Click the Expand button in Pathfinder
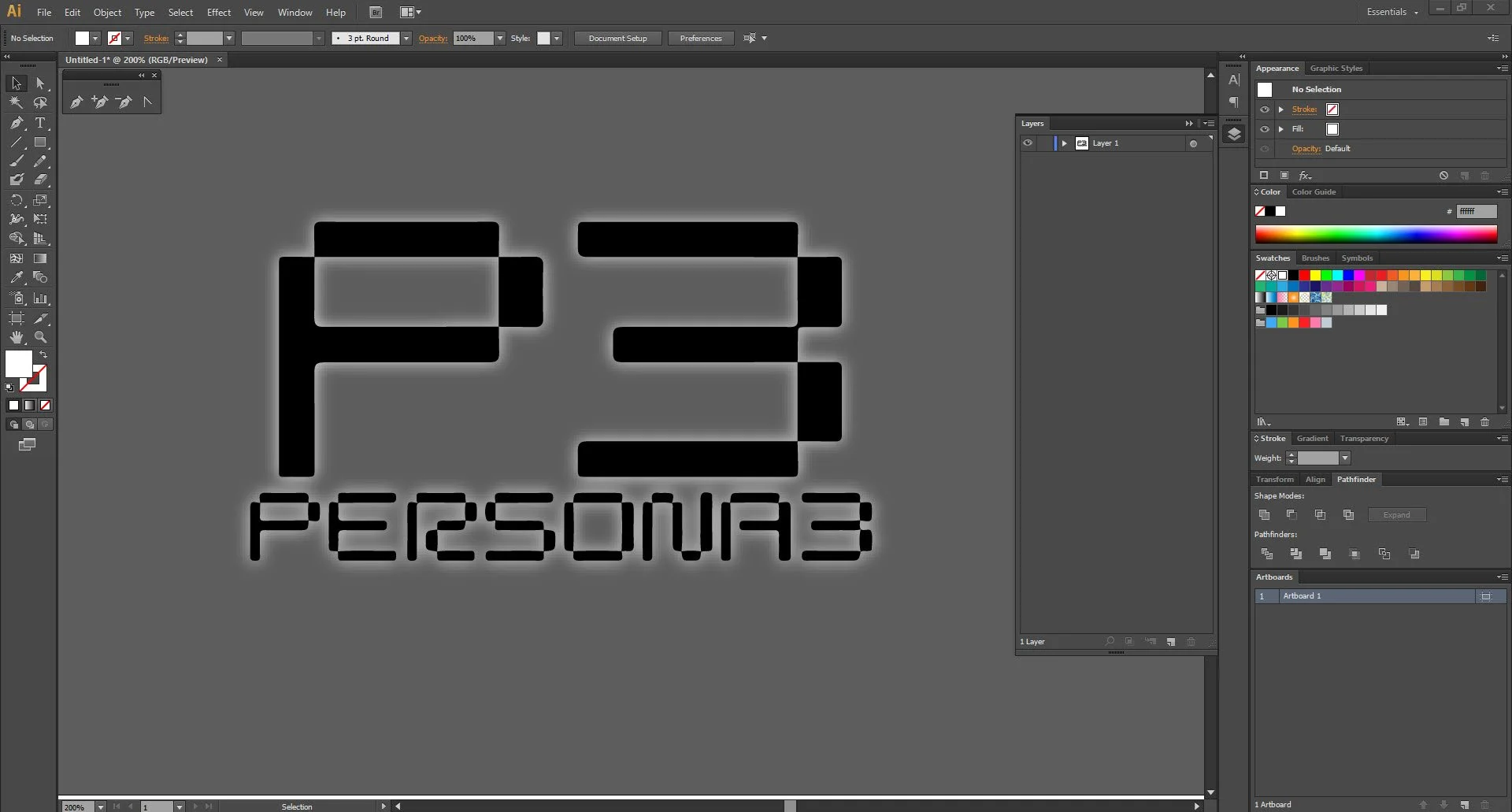The image size is (1512, 812). pyautogui.click(x=1396, y=515)
